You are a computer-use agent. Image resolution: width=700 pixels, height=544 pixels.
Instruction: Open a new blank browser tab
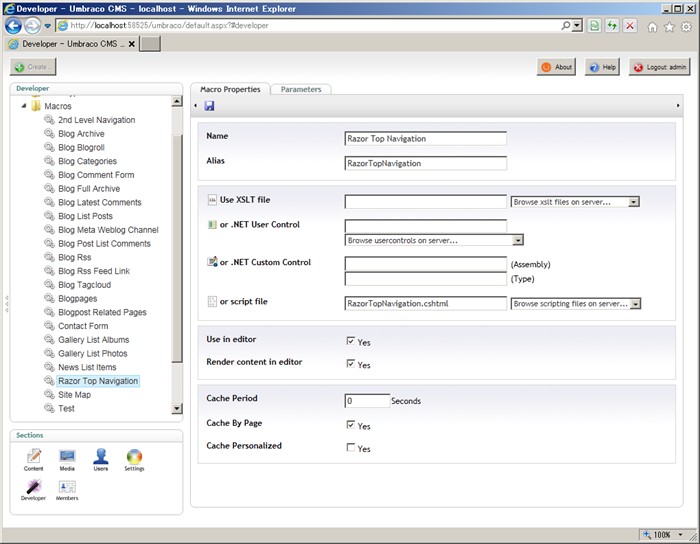pyautogui.click(x=150, y=44)
